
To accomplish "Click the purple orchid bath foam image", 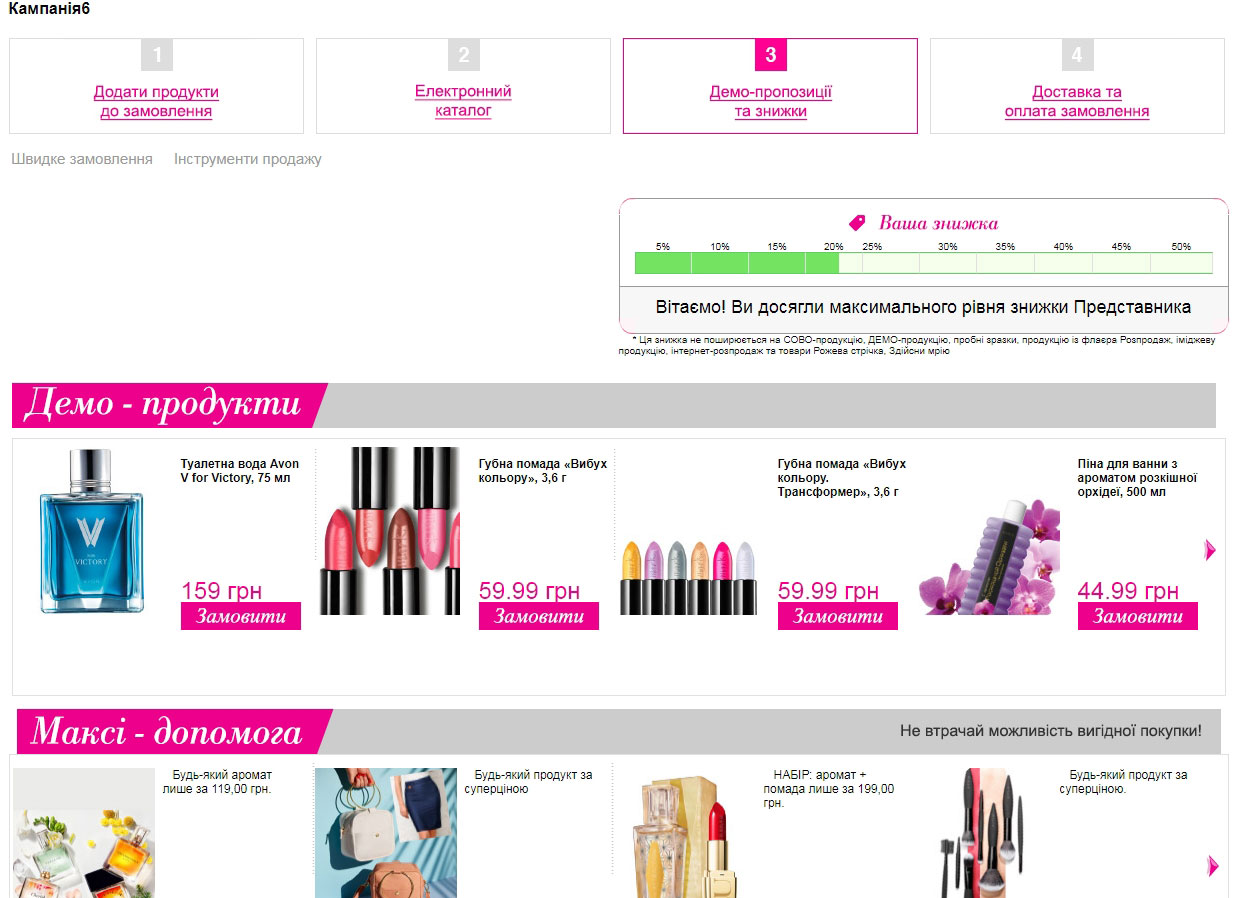I will 989,550.
